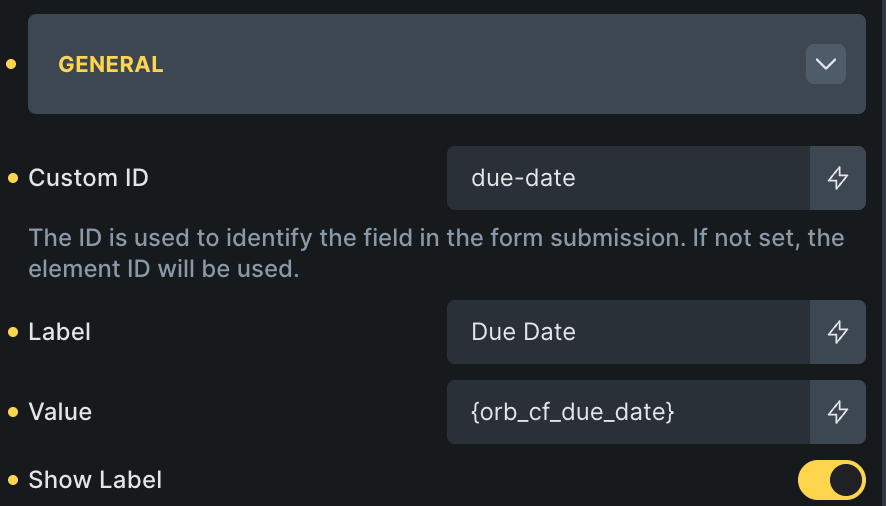Screen dimensions: 886x506
Task: Click the lightning icon beside Custom ID field
Action: (838, 178)
